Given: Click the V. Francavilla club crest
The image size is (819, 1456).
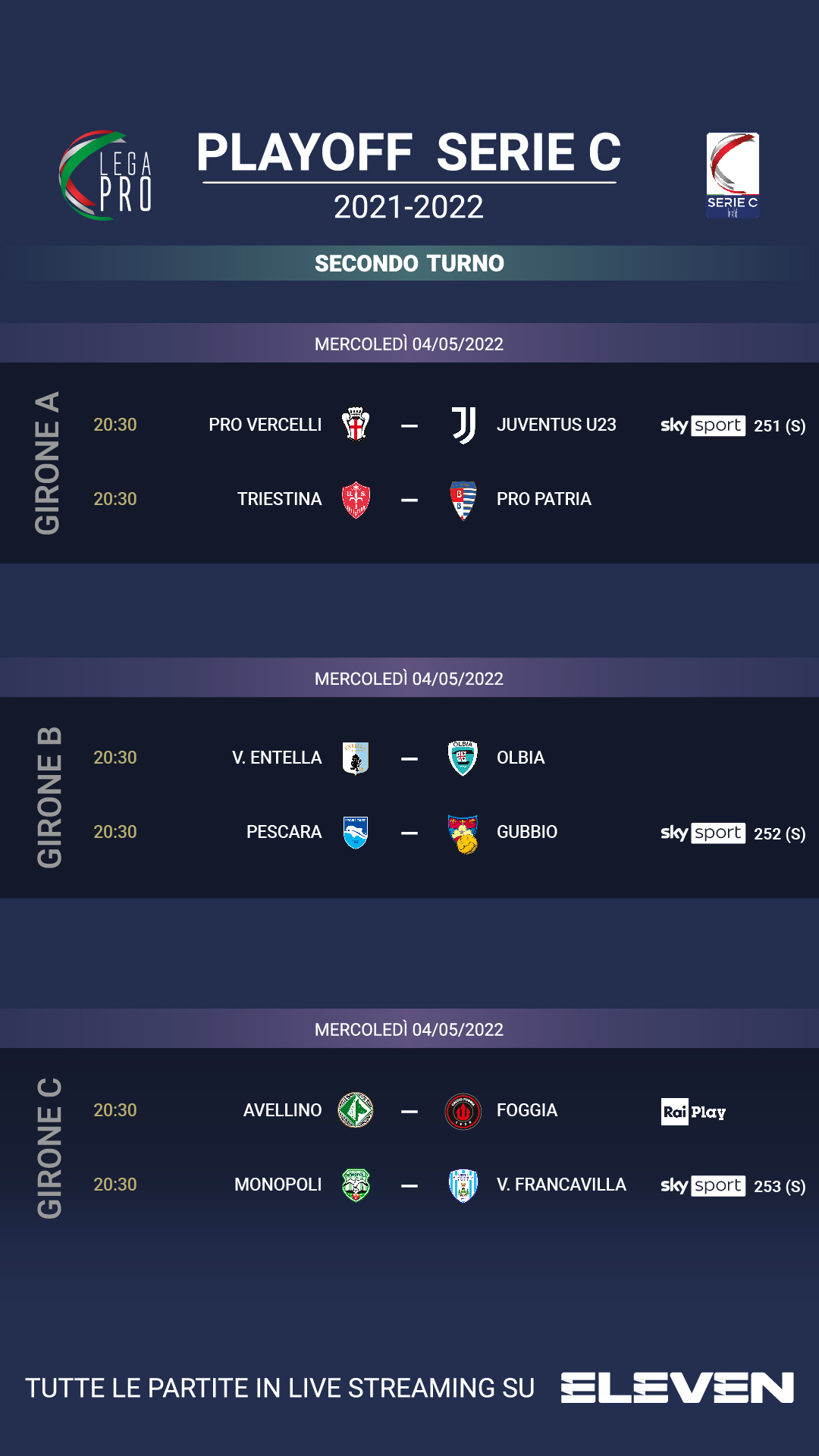Looking at the screenshot, I should (463, 1185).
